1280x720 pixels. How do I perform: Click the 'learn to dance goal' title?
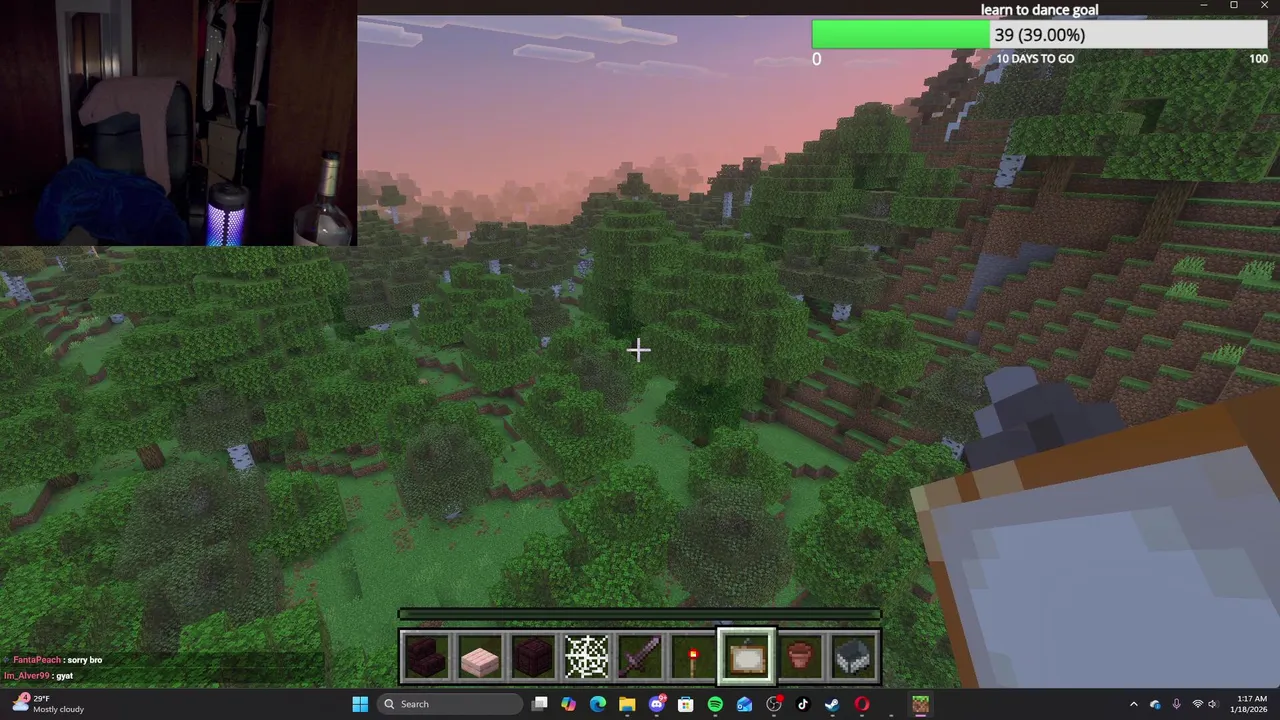coord(1039,10)
